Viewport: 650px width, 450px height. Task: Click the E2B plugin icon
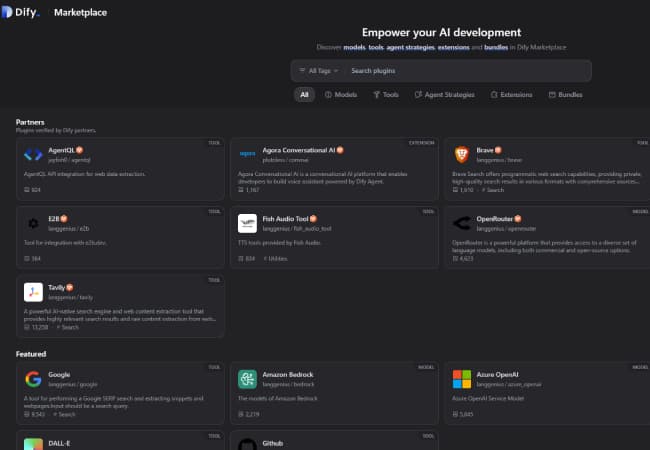click(x=33, y=222)
